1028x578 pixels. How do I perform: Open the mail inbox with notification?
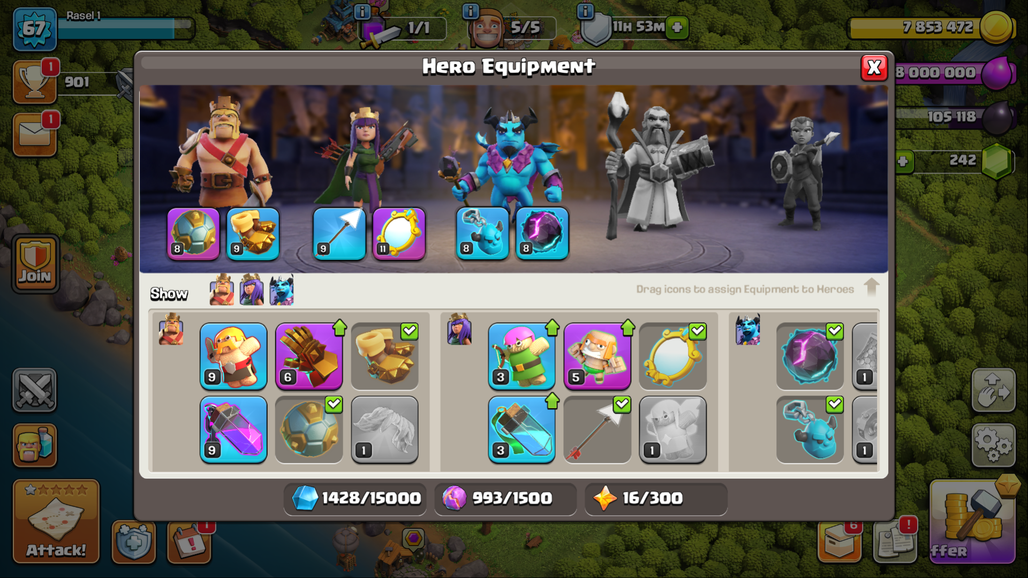(34, 135)
